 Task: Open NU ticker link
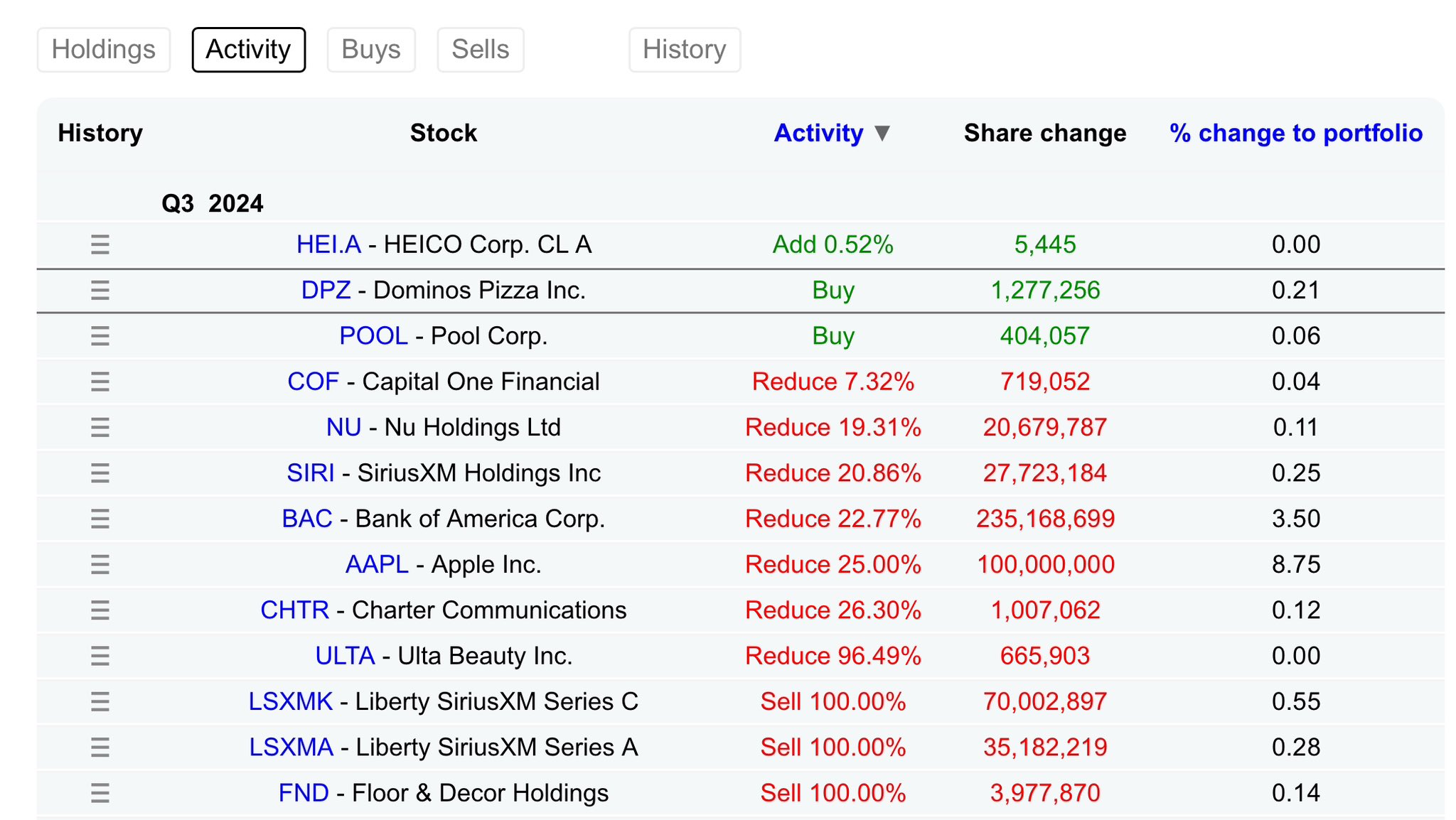343,427
